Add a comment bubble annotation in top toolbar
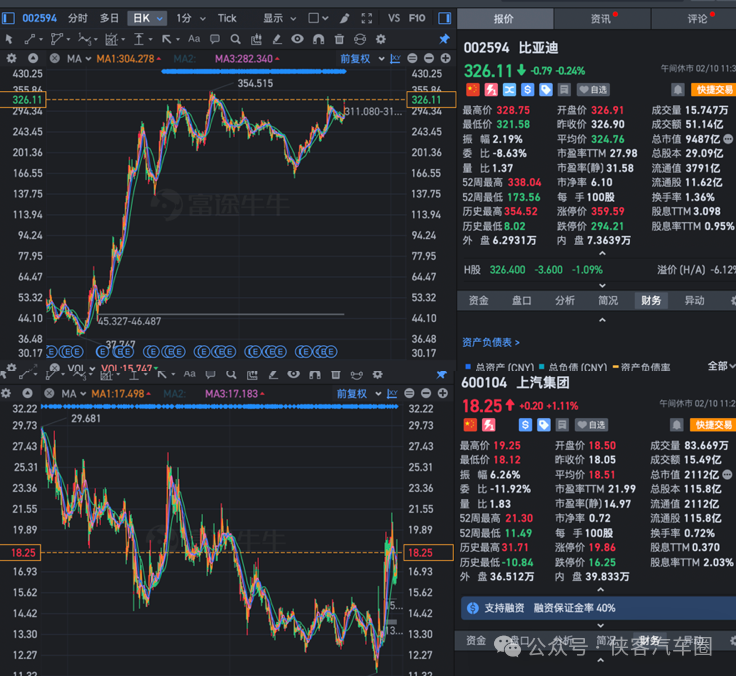736x676 pixels. click(215, 39)
